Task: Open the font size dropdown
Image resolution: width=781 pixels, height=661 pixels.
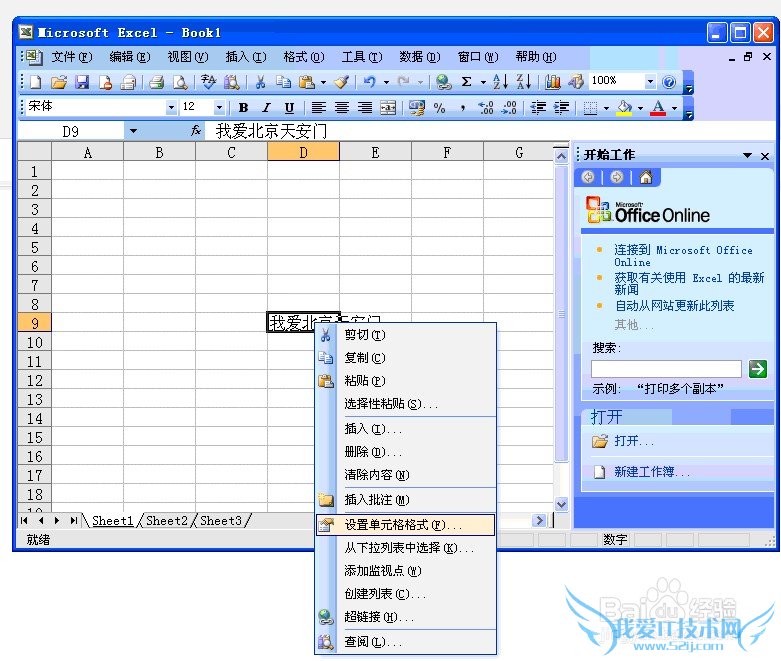Action: [219, 108]
